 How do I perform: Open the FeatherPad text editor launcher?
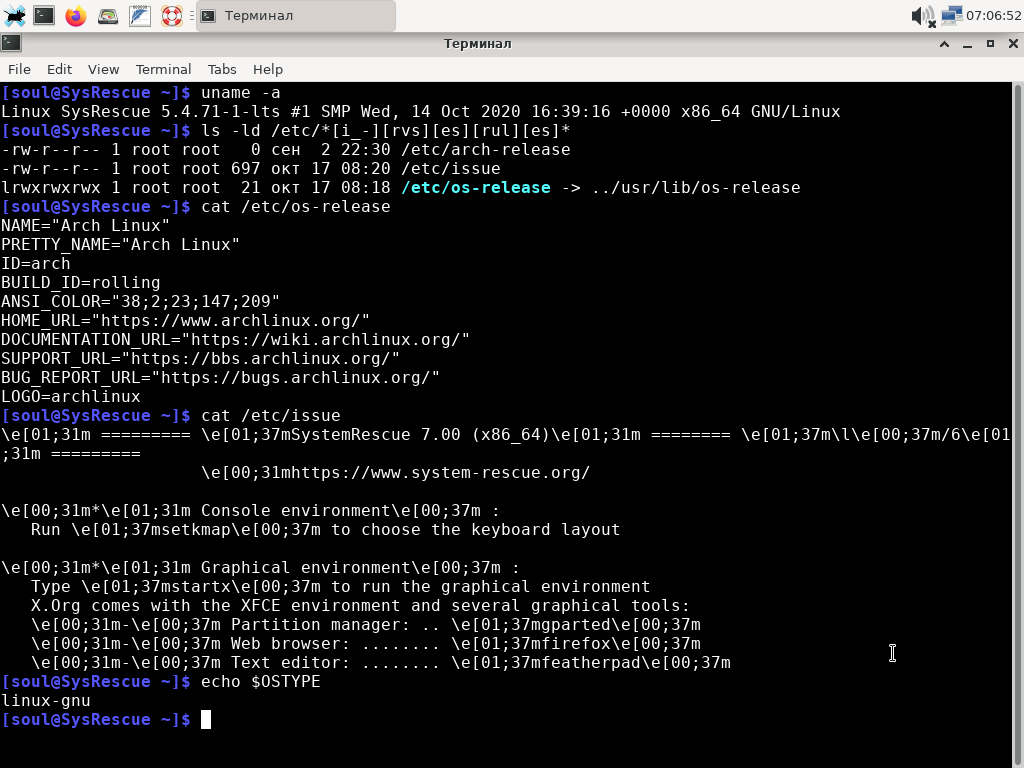pos(140,15)
